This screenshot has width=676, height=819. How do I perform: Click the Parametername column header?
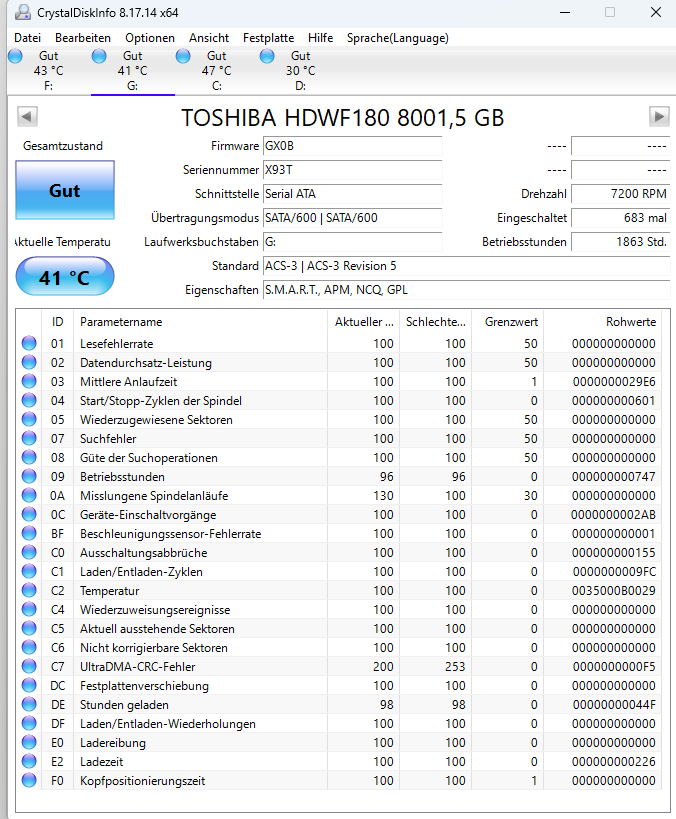(x=201, y=322)
